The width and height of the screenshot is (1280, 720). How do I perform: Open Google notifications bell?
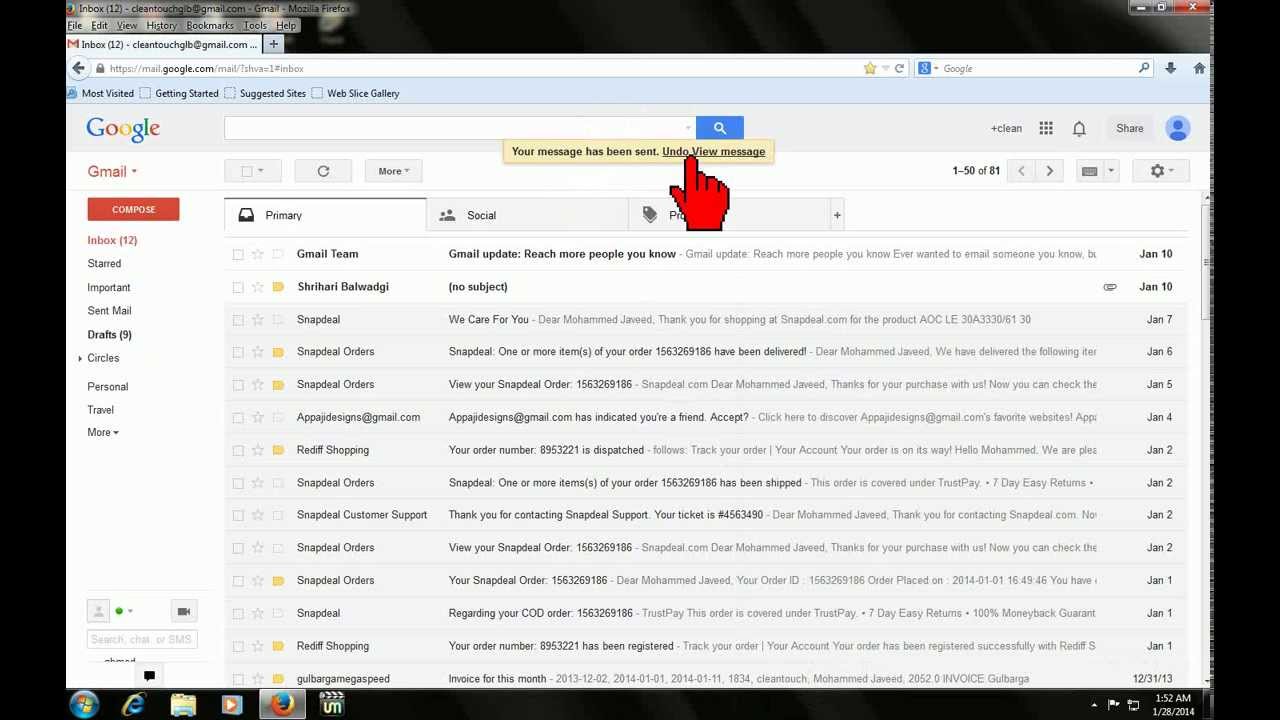click(1079, 128)
